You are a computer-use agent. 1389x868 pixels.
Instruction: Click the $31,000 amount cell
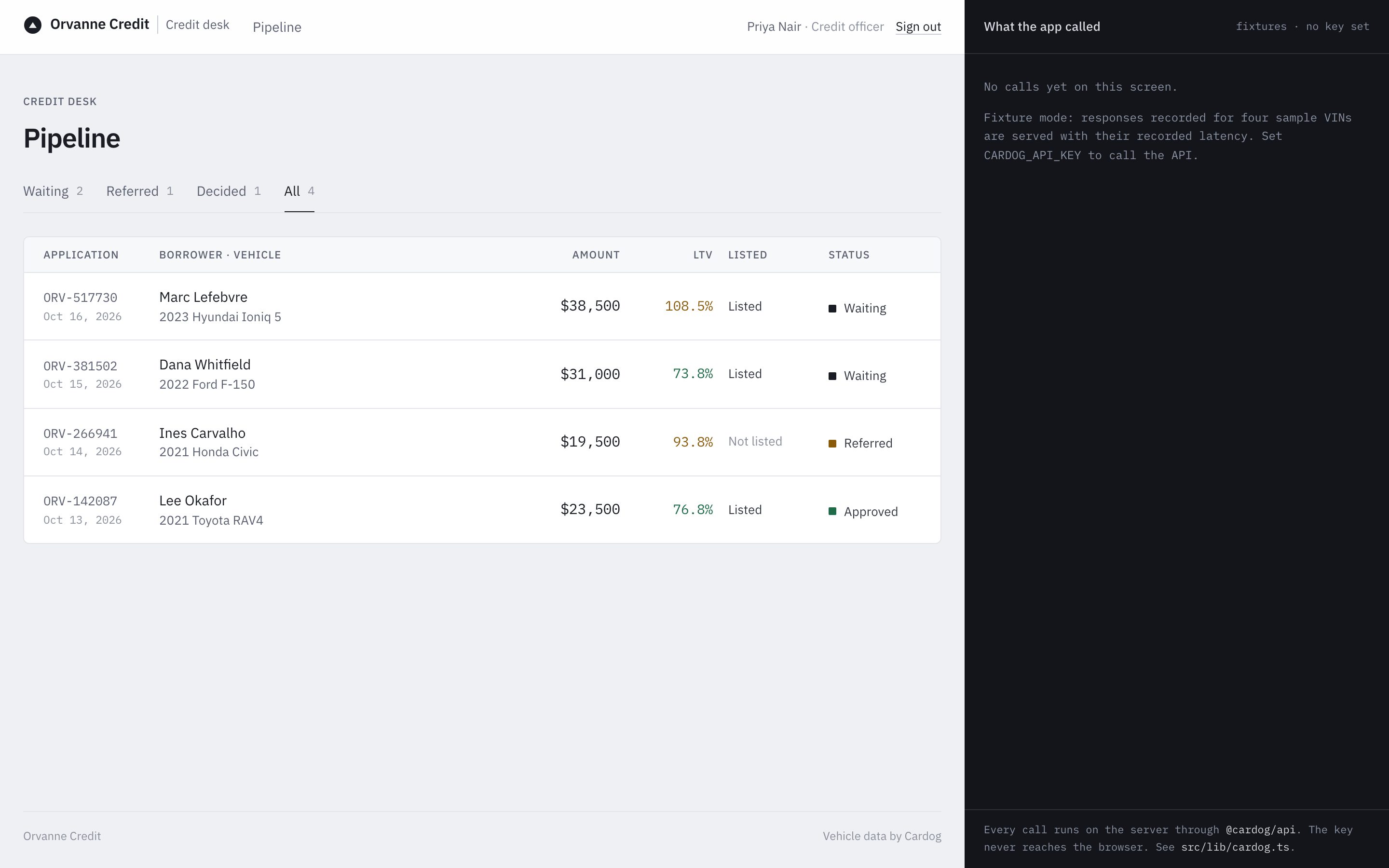(590, 374)
